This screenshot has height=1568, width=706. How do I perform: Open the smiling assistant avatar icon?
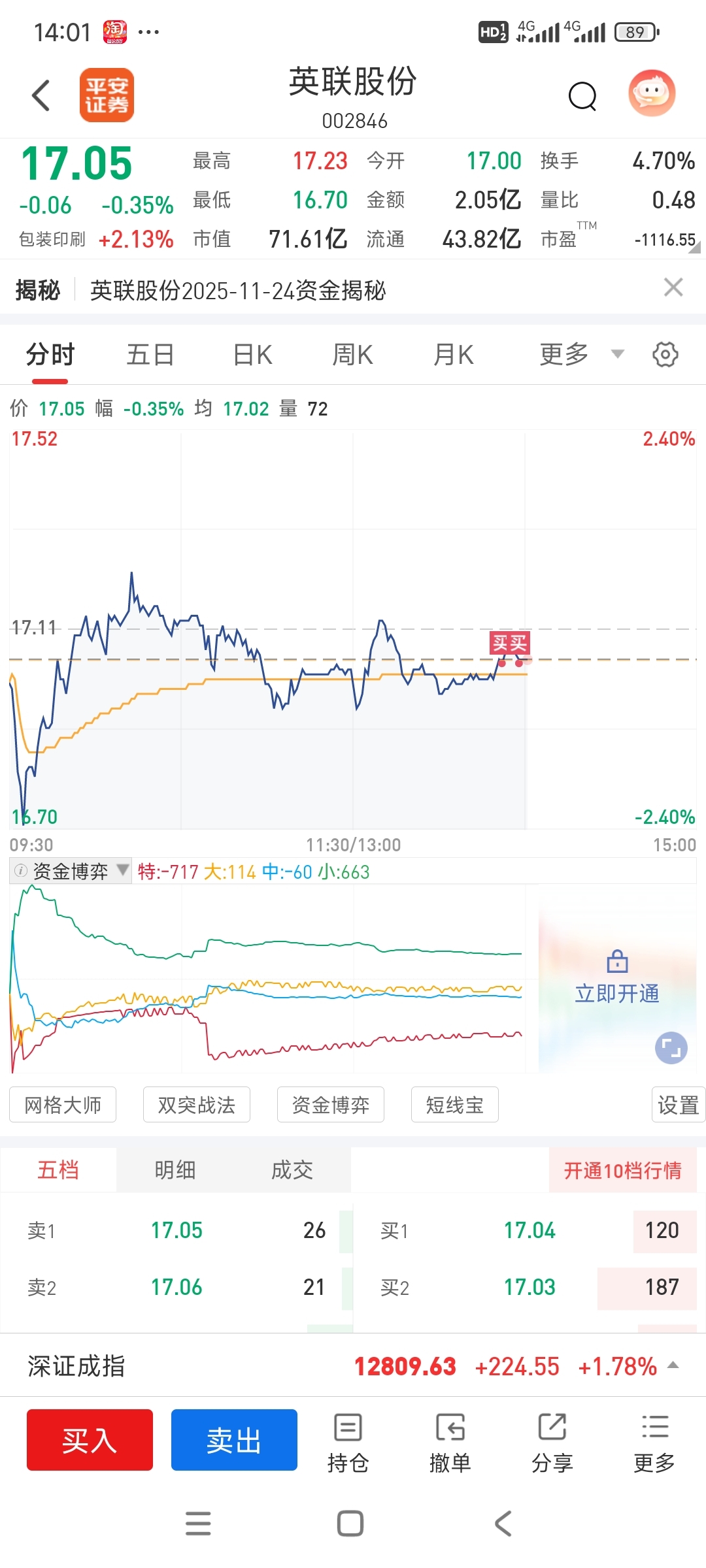[x=652, y=93]
